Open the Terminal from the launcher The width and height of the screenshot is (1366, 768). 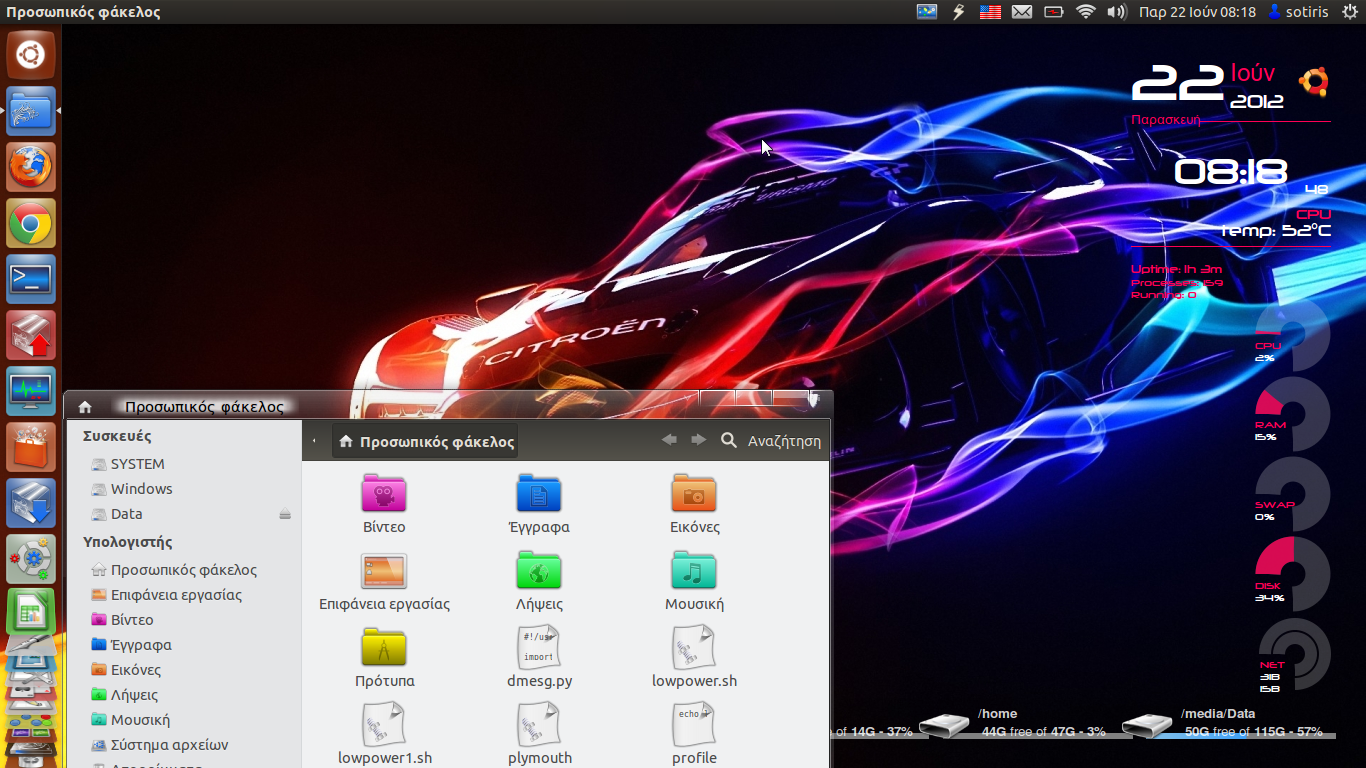[31, 280]
